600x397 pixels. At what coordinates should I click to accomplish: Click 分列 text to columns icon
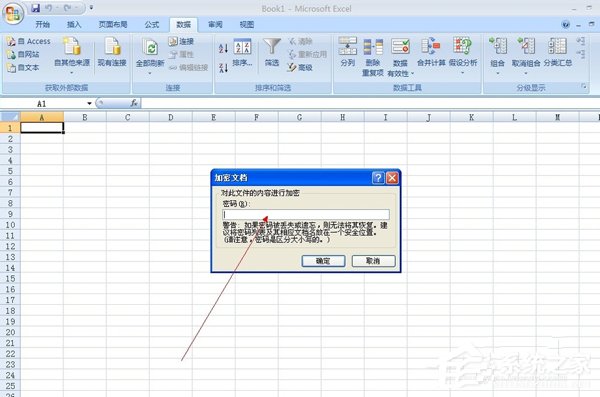pyautogui.click(x=348, y=52)
